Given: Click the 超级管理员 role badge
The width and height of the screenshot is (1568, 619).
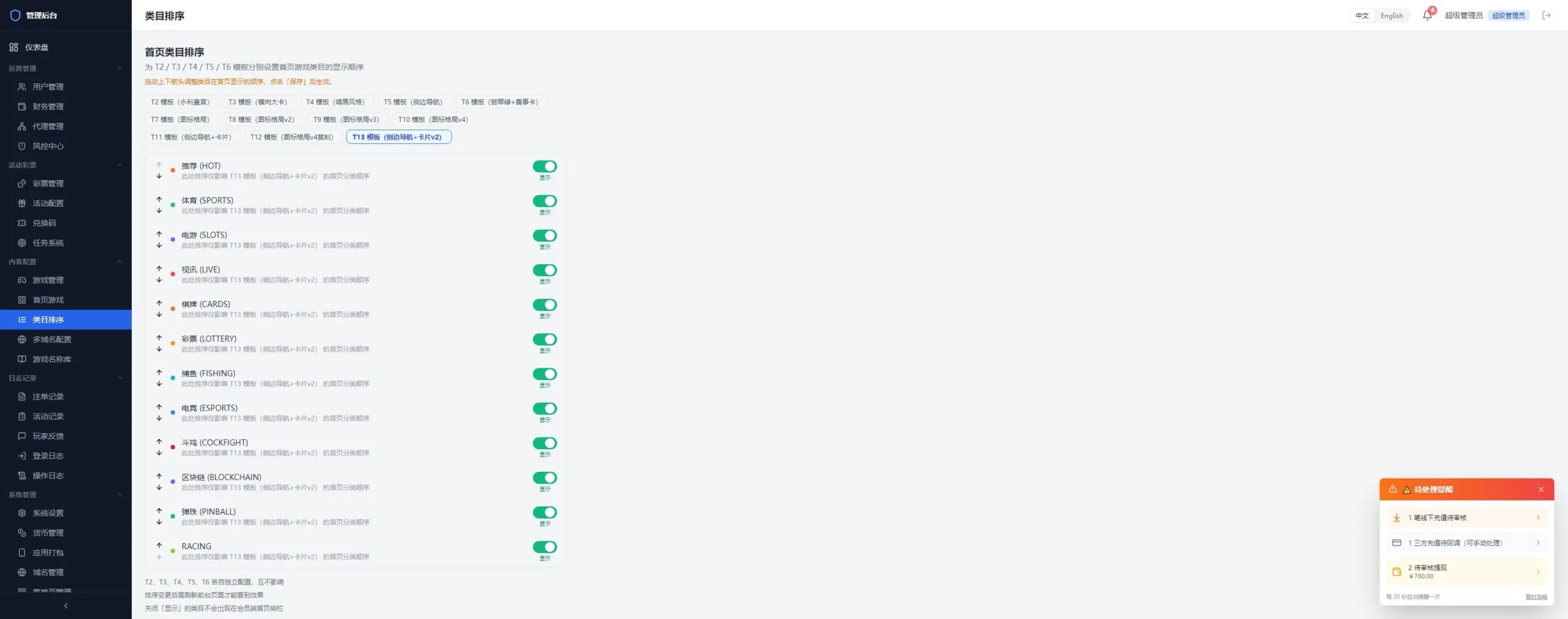Looking at the screenshot, I should (1508, 15).
